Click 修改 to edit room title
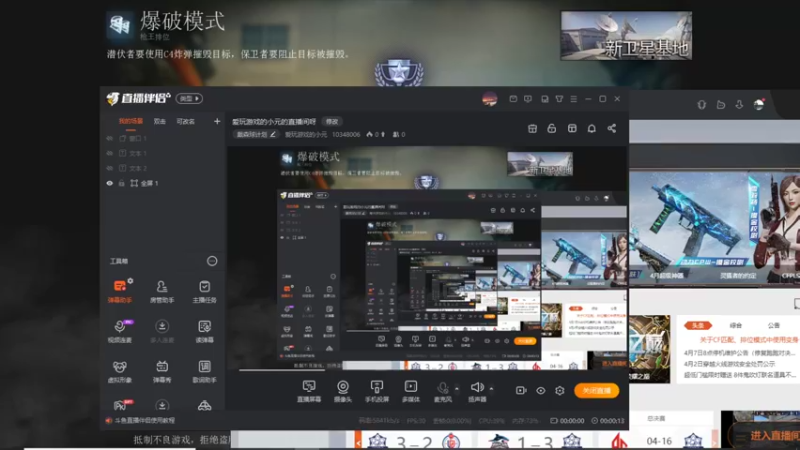The height and width of the screenshot is (450, 800). click(x=332, y=121)
